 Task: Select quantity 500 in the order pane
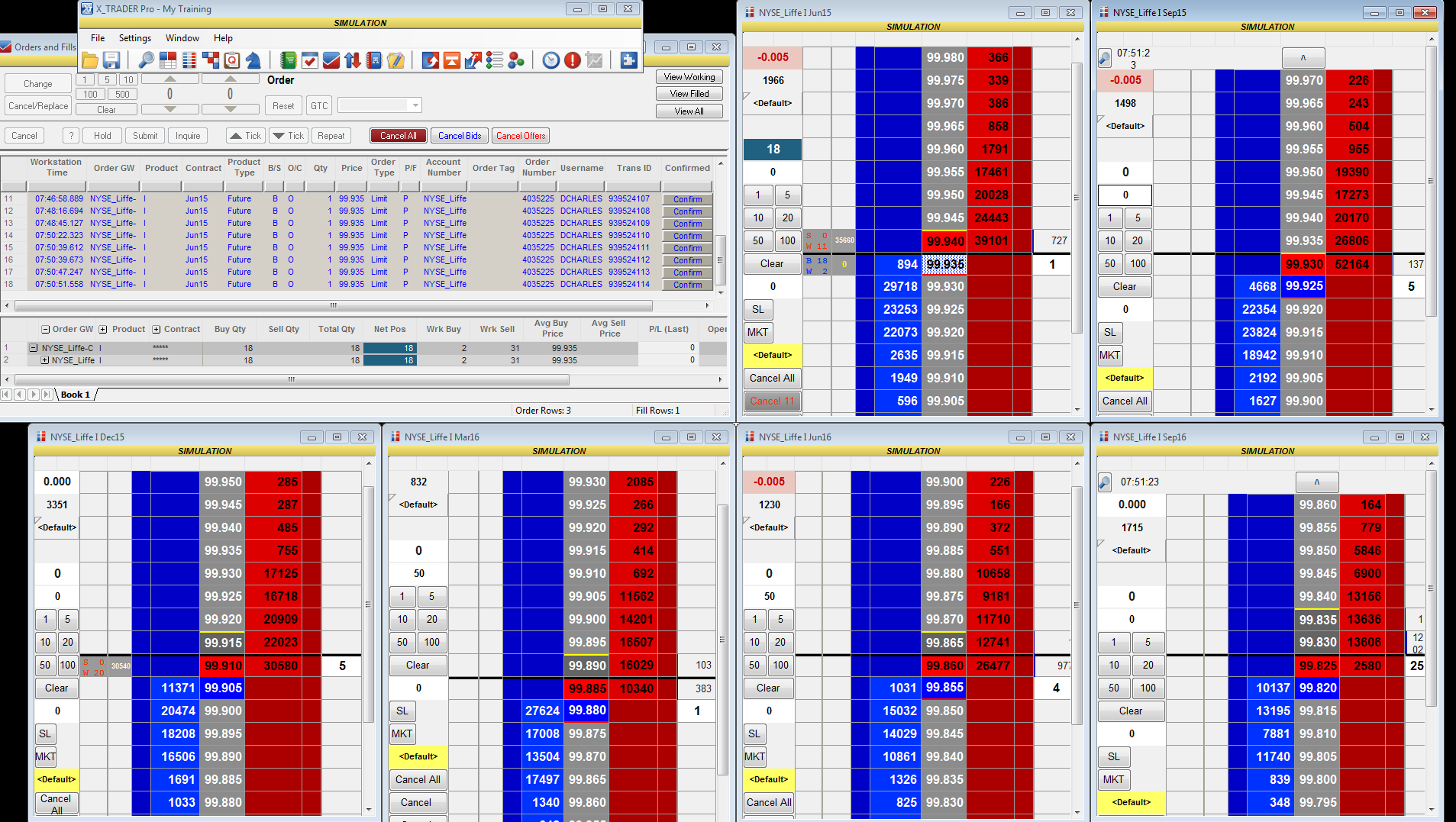point(123,95)
